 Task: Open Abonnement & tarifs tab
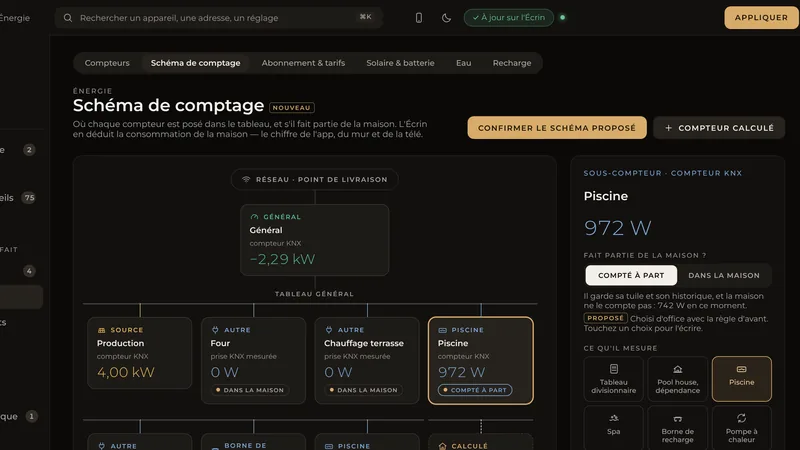tap(303, 63)
